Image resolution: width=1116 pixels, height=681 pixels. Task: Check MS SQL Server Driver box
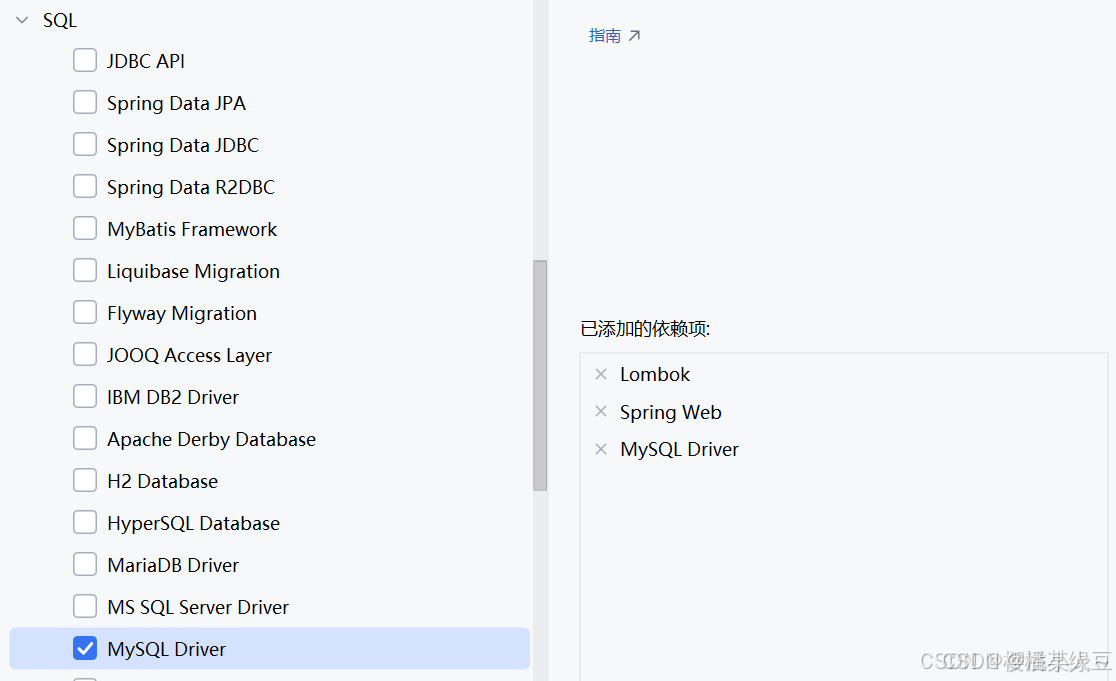(x=85, y=606)
